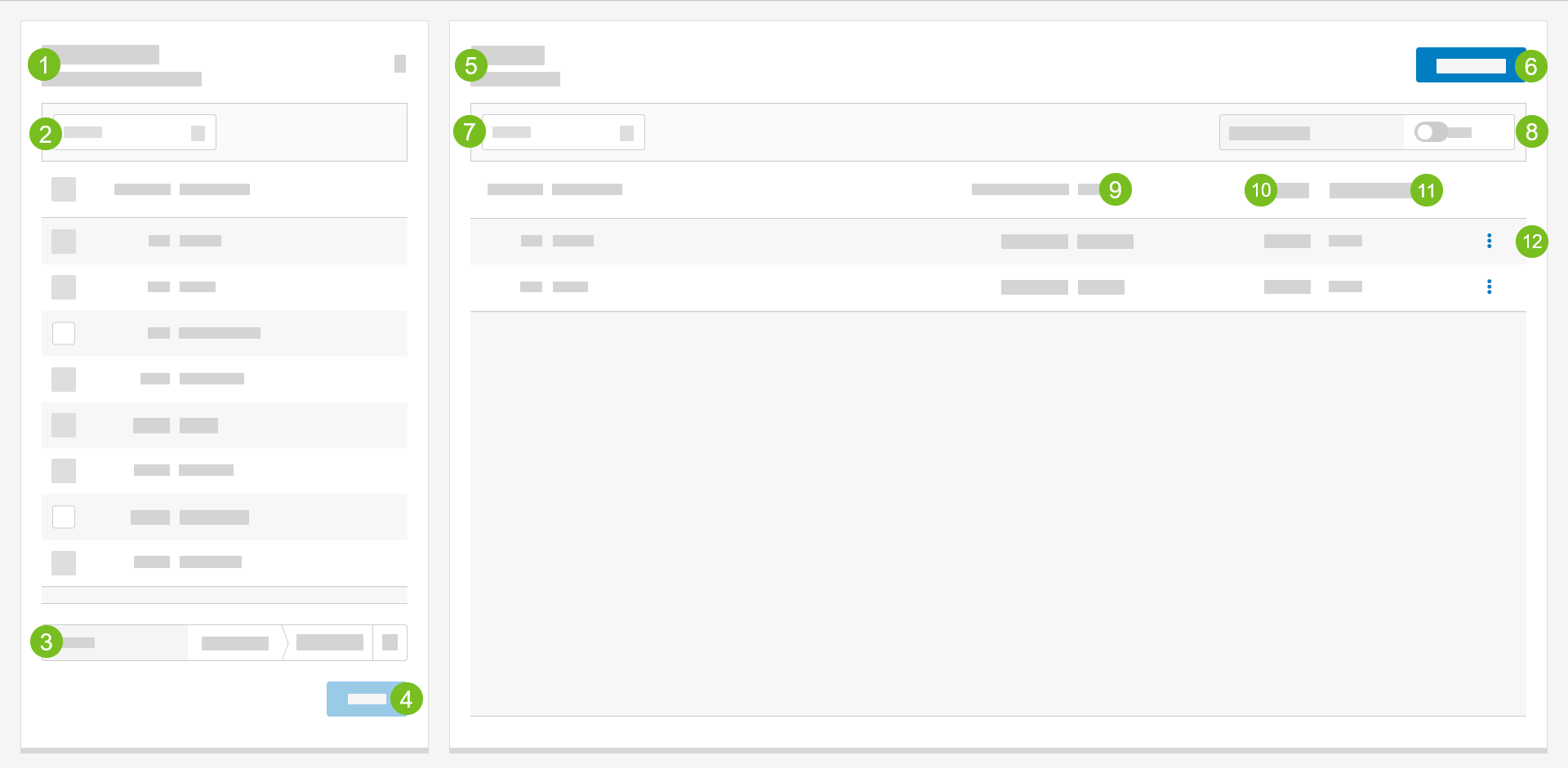Viewport: 1568px width, 768px height.
Task: Tick the select-all checkbox in left list header
Action: (x=64, y=189)
